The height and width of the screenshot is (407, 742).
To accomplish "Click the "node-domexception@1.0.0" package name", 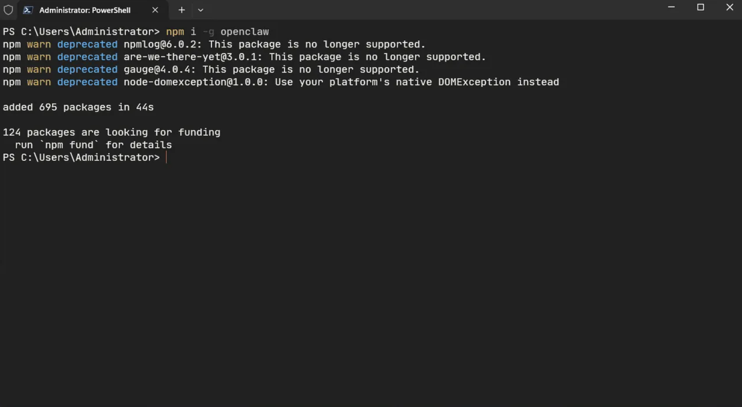I will click(x=195, y=82).
